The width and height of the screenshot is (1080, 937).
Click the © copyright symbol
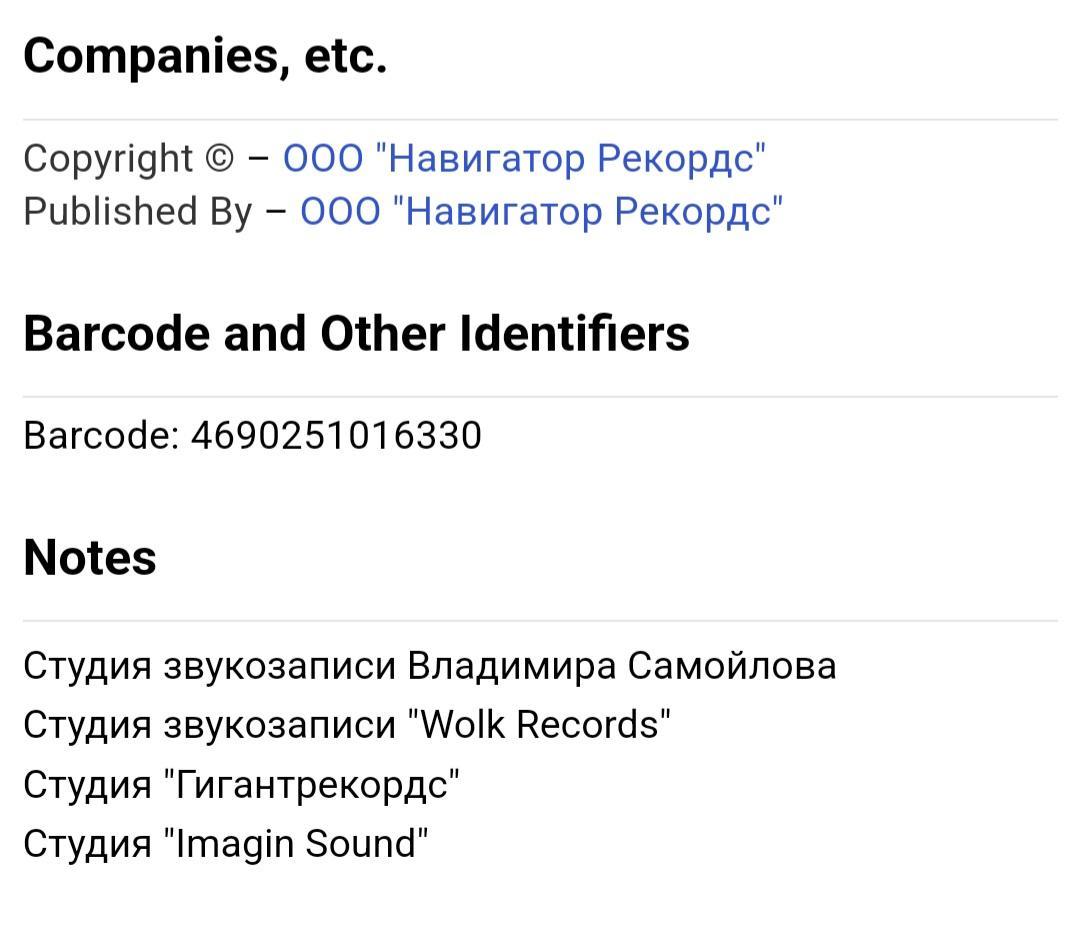(220, 158)
